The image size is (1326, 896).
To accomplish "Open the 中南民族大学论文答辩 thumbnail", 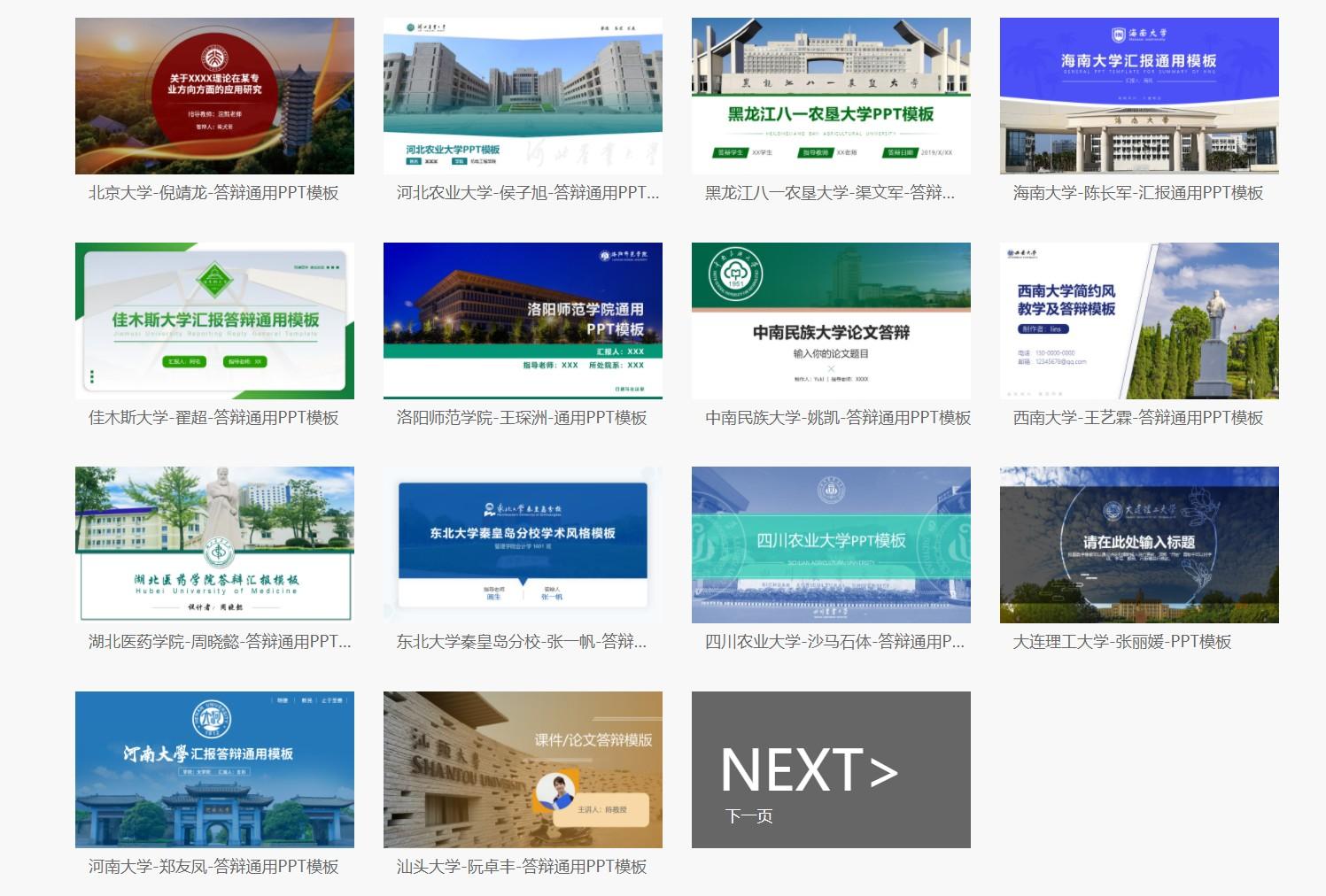I will [831, 321].
